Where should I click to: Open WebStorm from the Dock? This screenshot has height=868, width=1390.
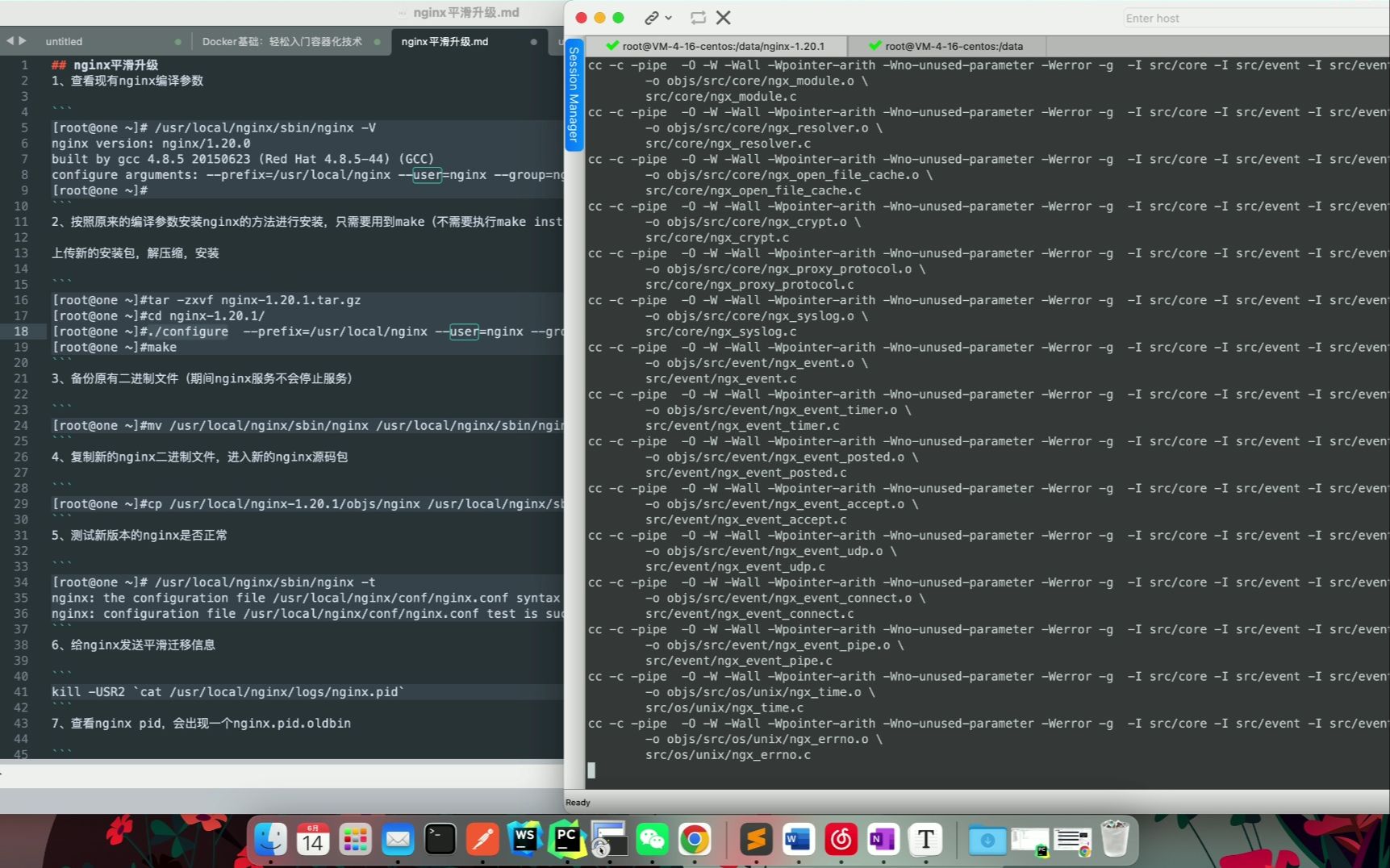click(524, 840)
